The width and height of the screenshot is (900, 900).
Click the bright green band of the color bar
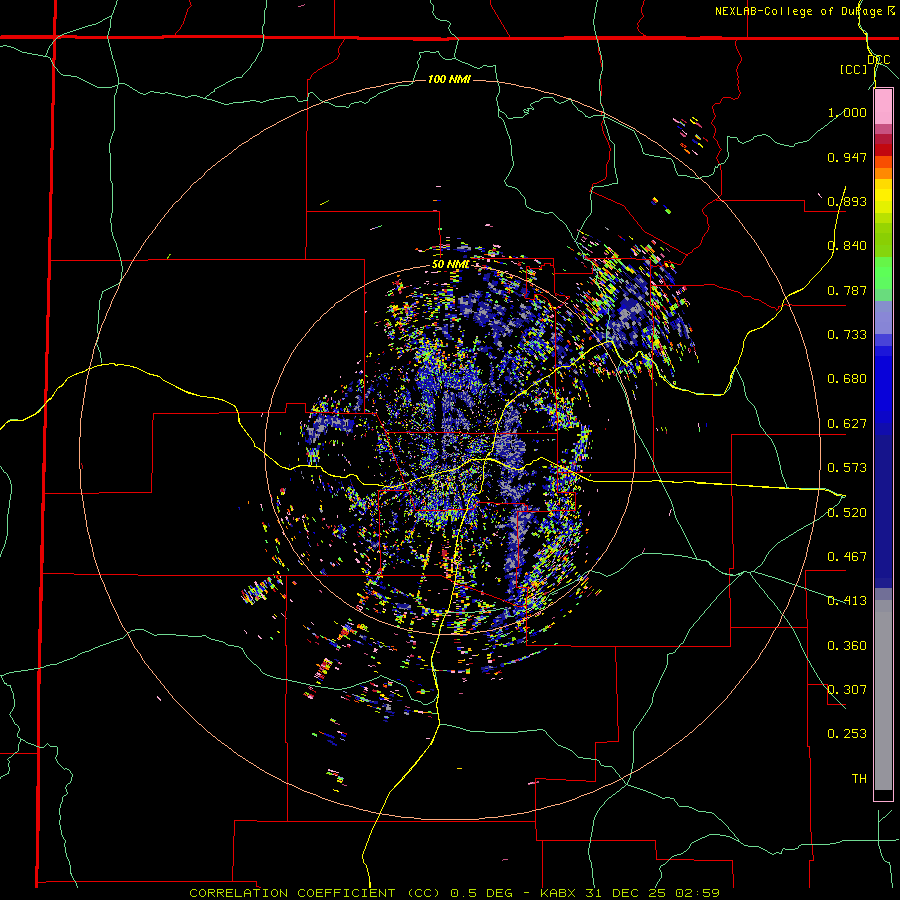(x=883, y=273)
